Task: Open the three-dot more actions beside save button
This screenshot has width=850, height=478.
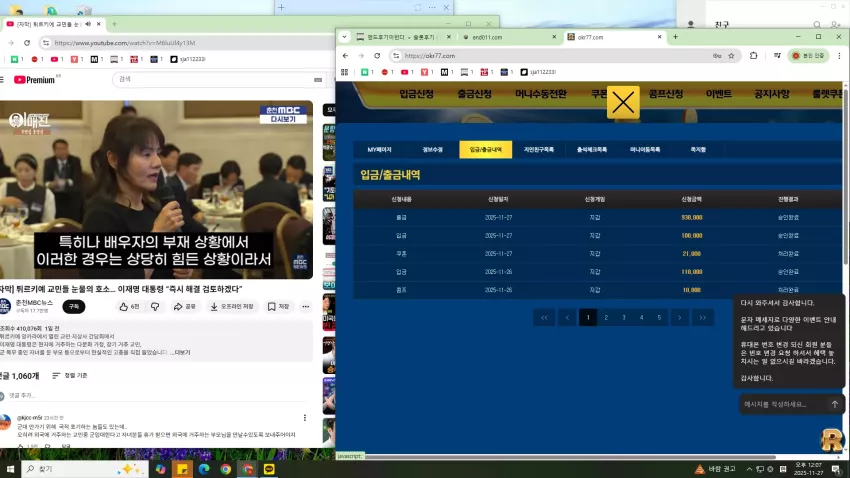Action: [x=306, y=307]
